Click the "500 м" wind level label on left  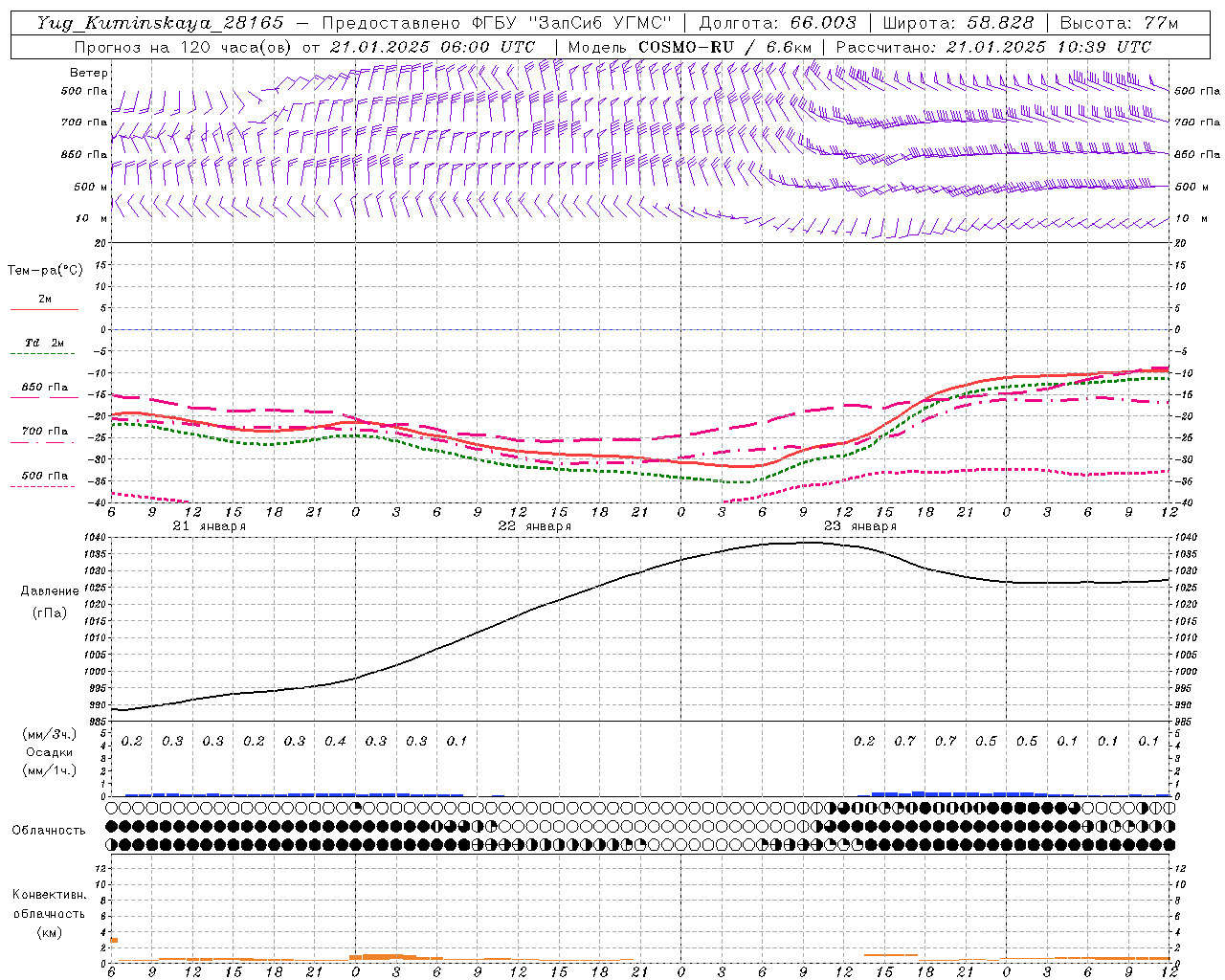91,187
